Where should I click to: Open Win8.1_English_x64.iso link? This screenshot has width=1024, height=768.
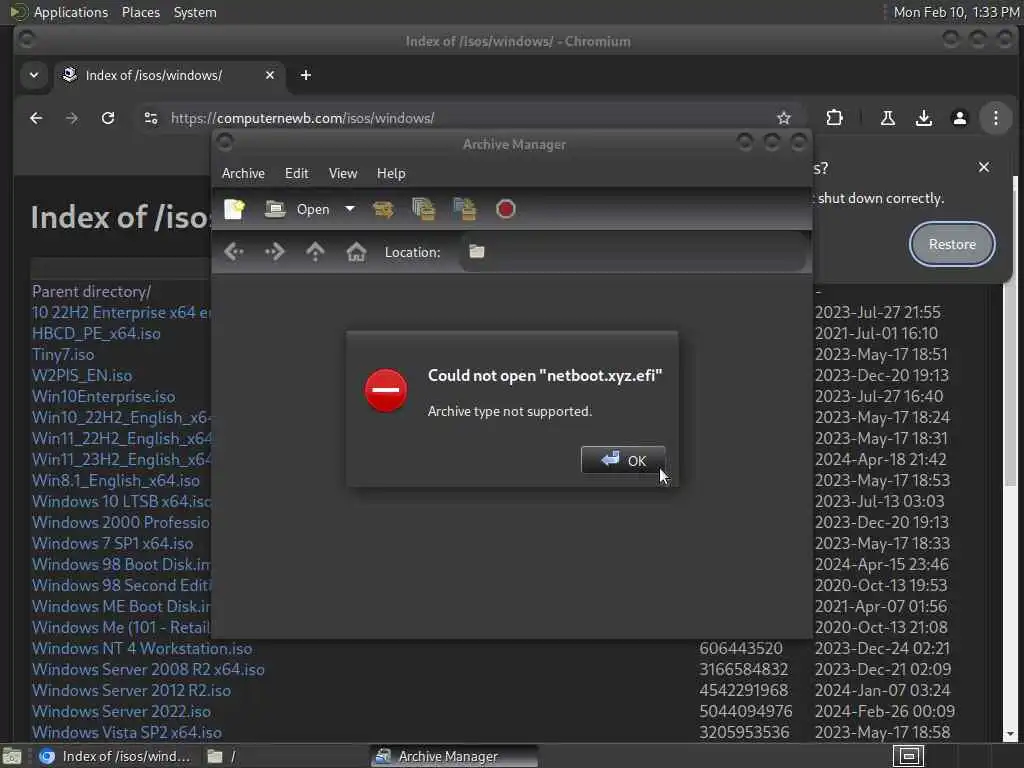coord(116,481)
